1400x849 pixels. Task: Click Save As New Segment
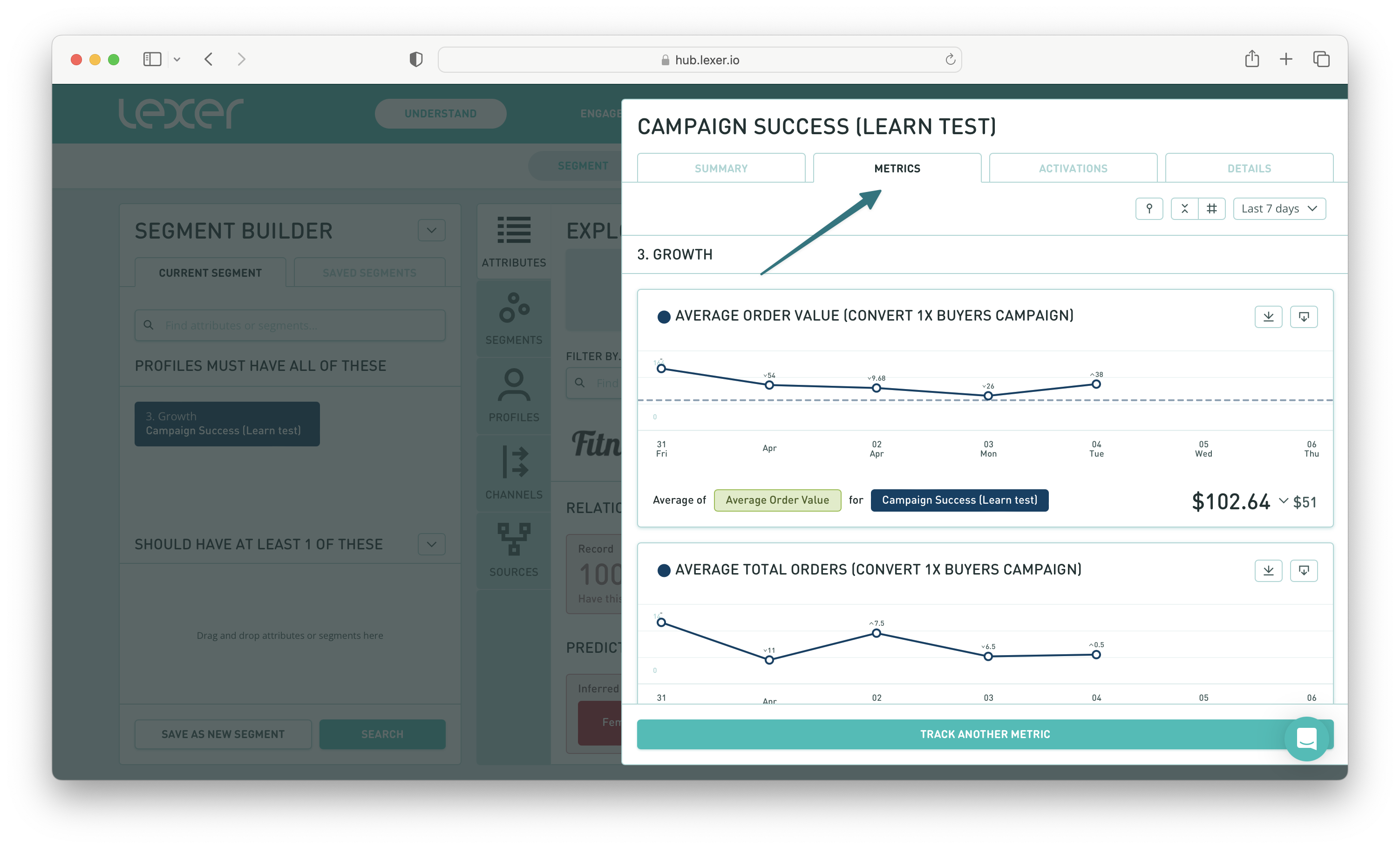pos(223,734)
